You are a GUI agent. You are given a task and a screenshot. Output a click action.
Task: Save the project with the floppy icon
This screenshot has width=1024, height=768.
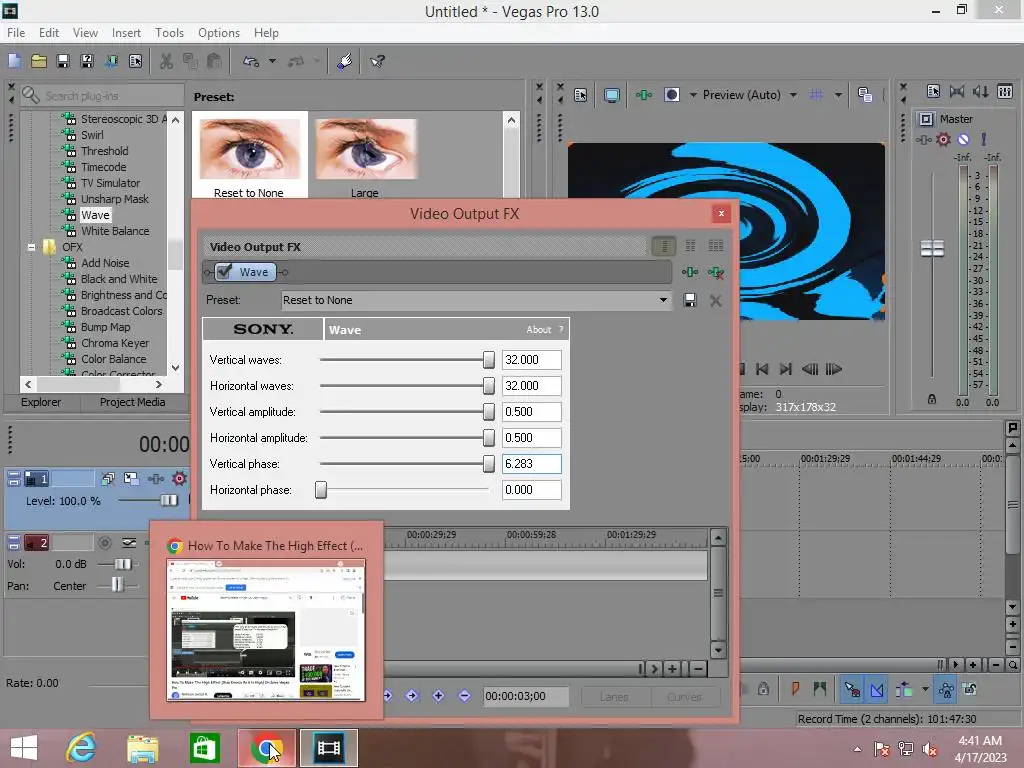click(x=63, y=61)
